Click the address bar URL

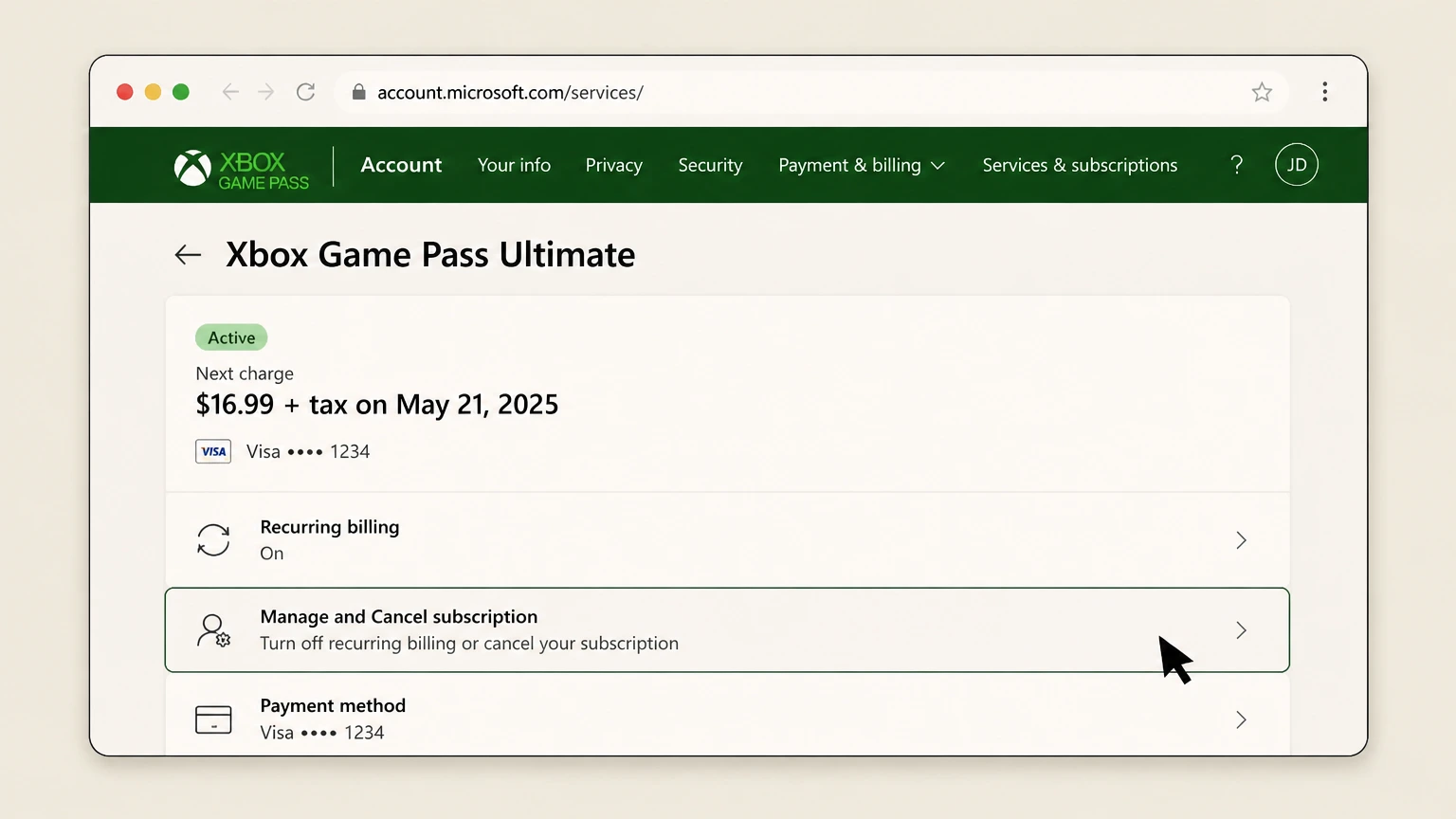click(x=510, y=92)
